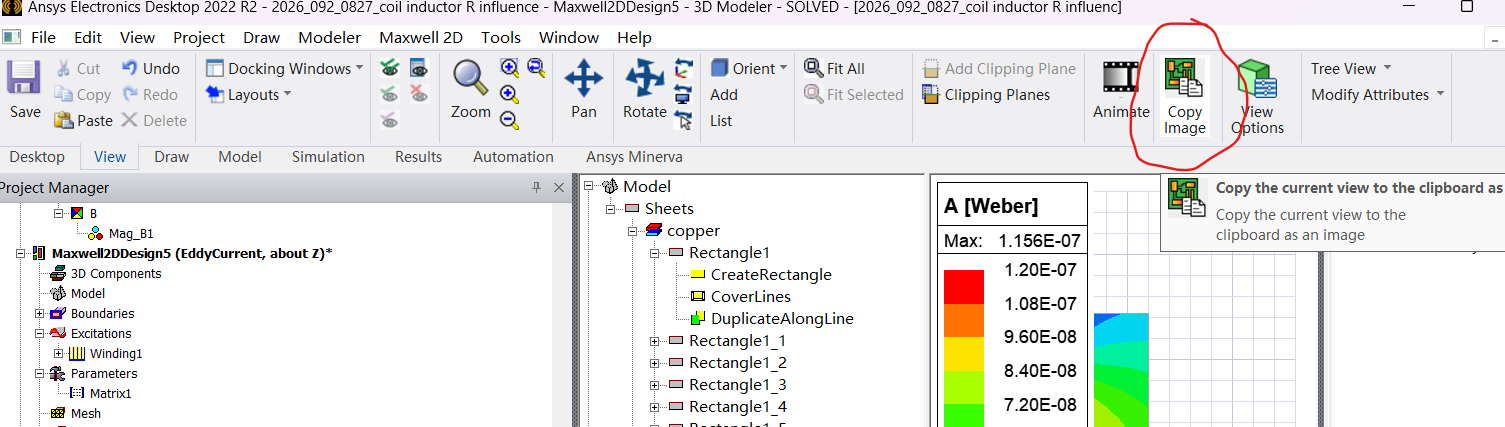Collapse the Sheets node
Screen dimensions: 1505x427
(x=611, y=209)
